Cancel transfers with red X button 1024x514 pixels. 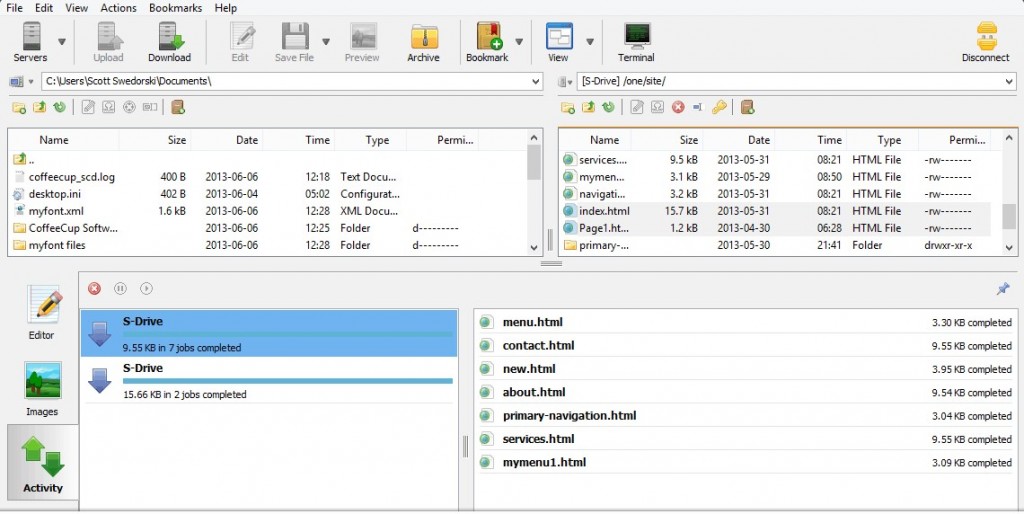click(x=94, y=289)
